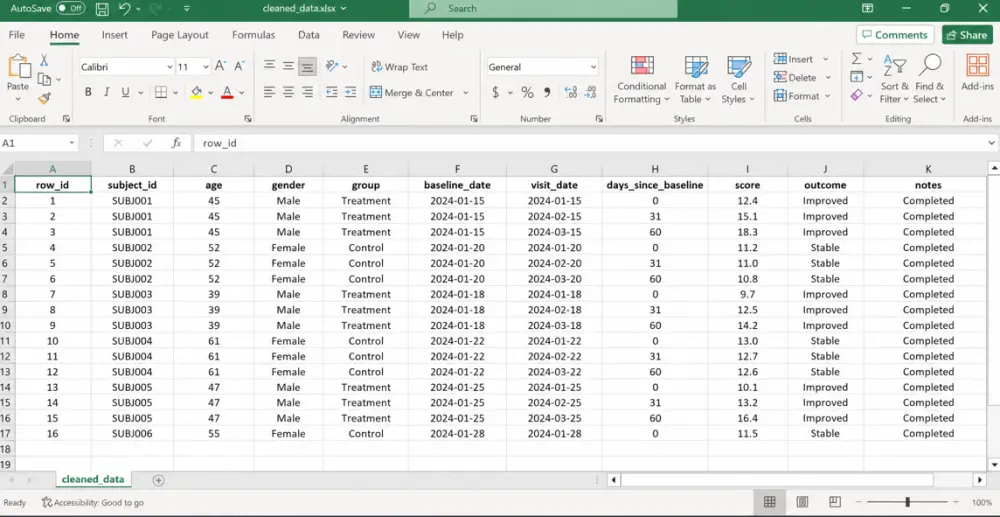Switch to Page Break Preview icon
The width and height of the screenshot is (1000, 517).
pos(835,502)
